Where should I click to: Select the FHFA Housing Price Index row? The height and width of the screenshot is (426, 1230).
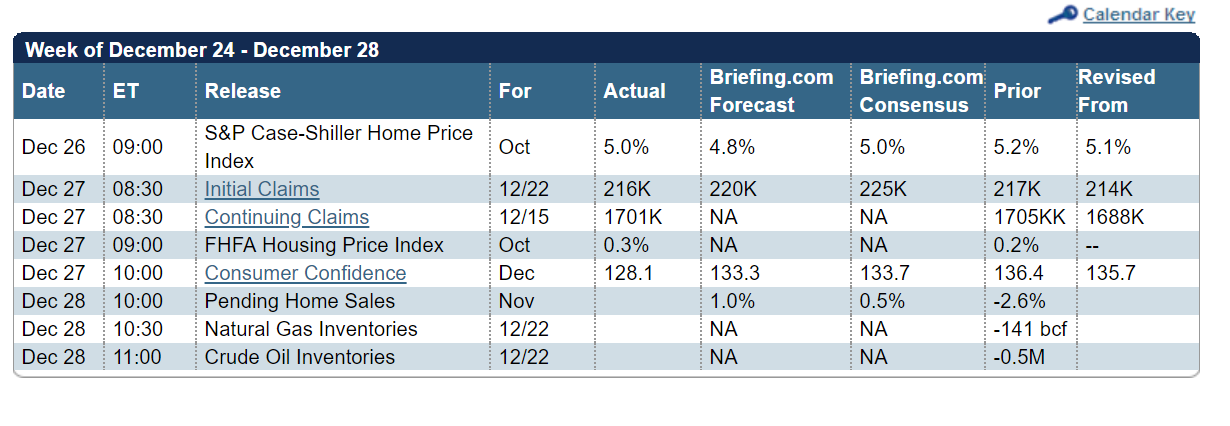point(324,245)
